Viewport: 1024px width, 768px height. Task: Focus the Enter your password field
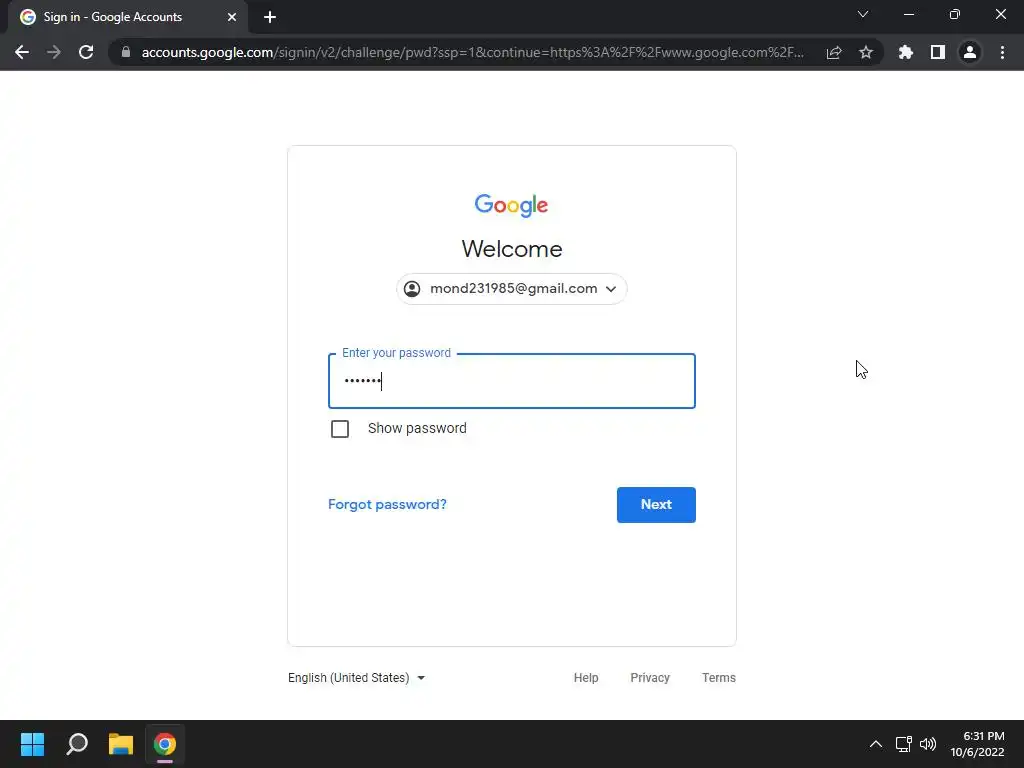click(x=511, y=381)
